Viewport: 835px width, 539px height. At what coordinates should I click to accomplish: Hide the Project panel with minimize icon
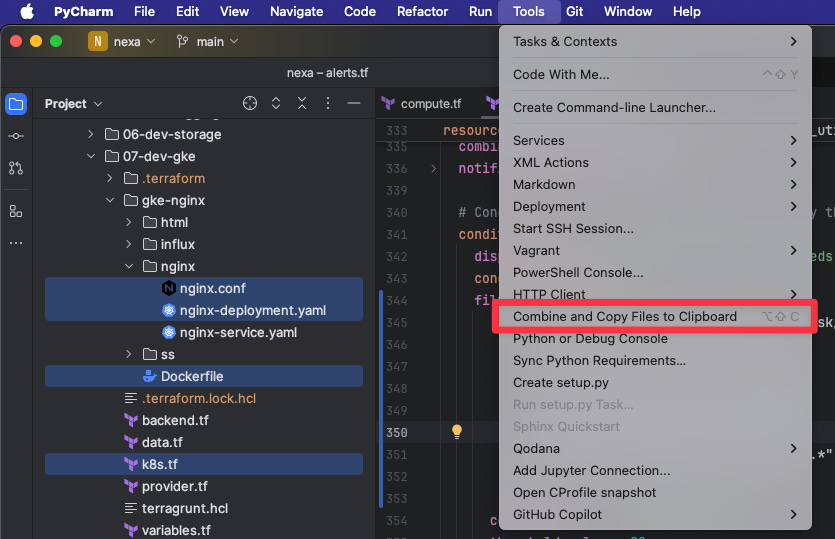pyautogui.click(x=354, y=103)
